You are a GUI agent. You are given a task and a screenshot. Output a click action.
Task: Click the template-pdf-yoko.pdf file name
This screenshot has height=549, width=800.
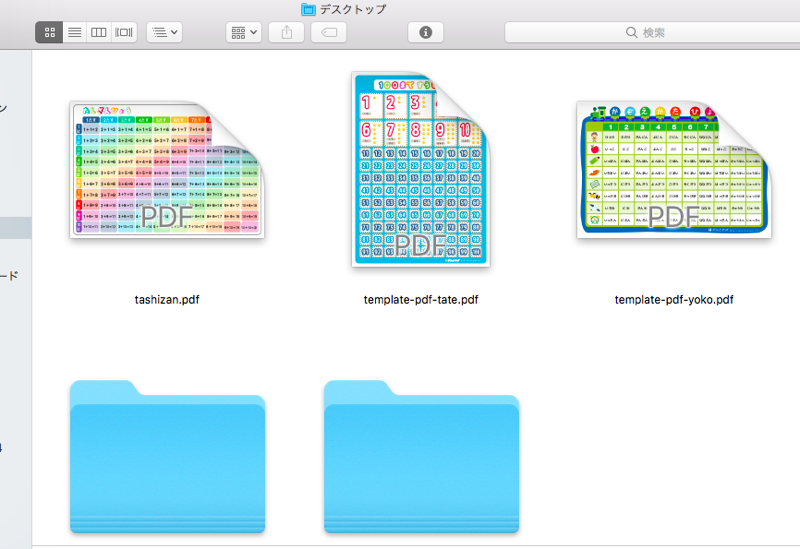(x=674, y=300)
